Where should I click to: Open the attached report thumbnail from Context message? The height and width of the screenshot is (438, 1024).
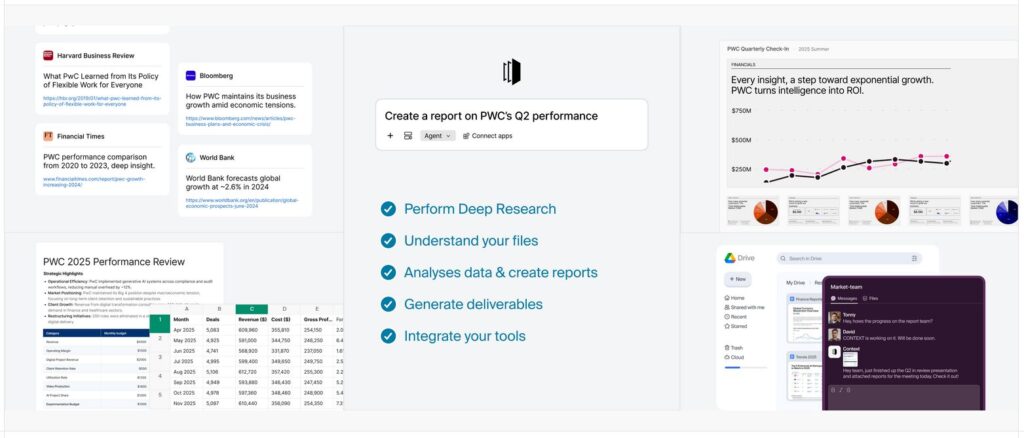coord(850,359)
